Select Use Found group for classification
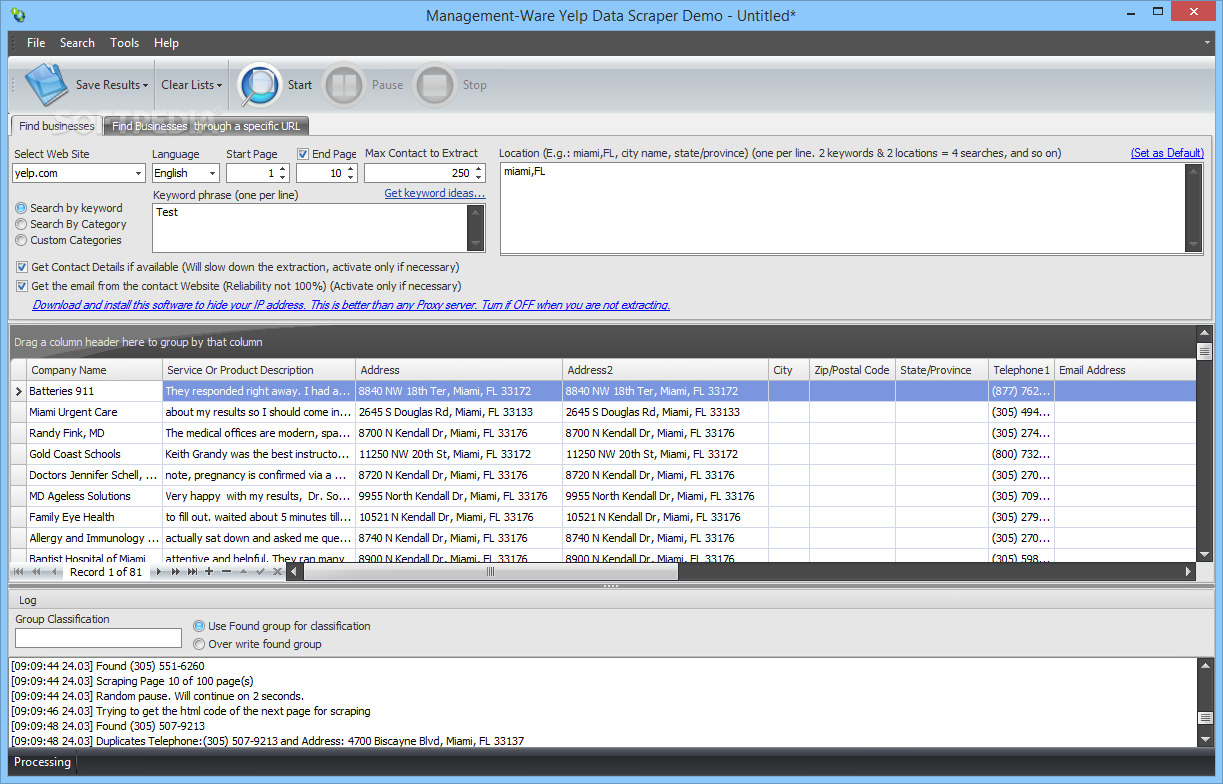This screenshot has height=784, width=1223. 199,626
